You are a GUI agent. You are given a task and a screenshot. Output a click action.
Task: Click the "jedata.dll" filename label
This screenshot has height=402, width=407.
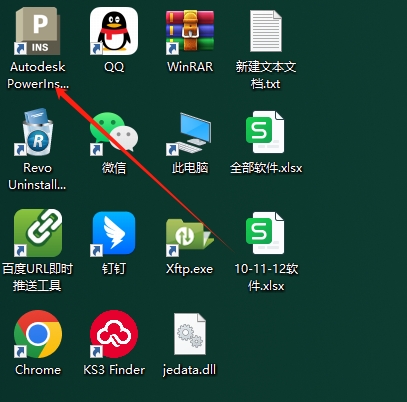[x=189, y=370]
